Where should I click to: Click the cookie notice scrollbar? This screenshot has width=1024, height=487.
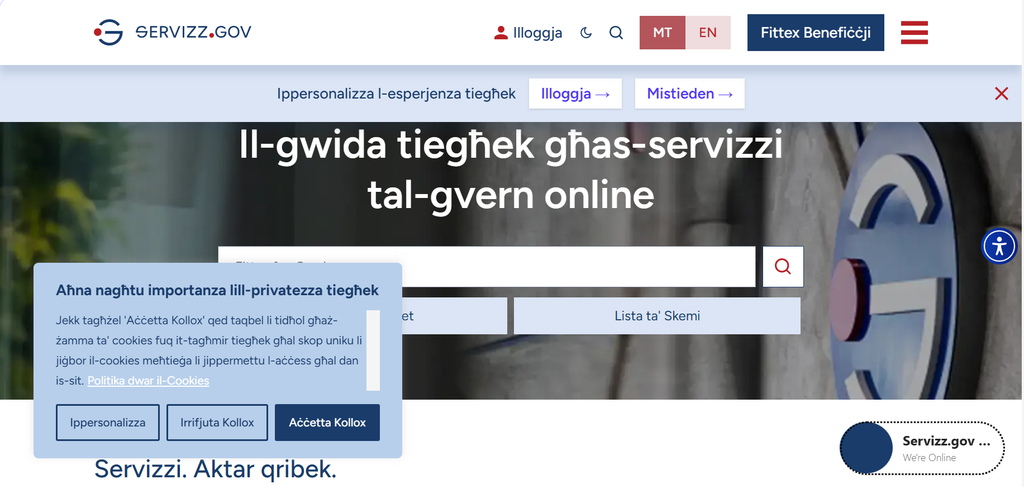point(373,351)
